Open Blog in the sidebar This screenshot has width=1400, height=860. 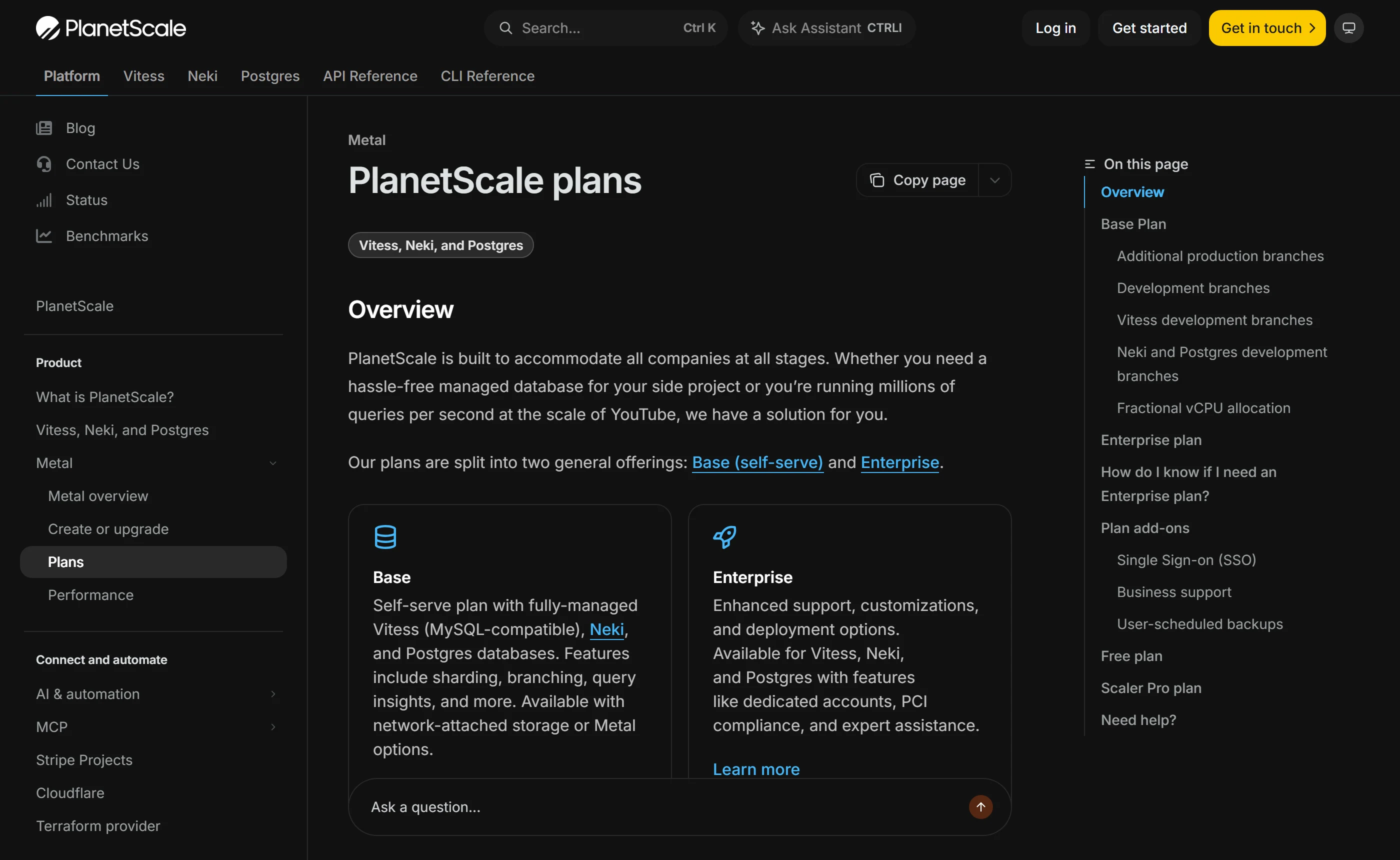click(80, 128)
